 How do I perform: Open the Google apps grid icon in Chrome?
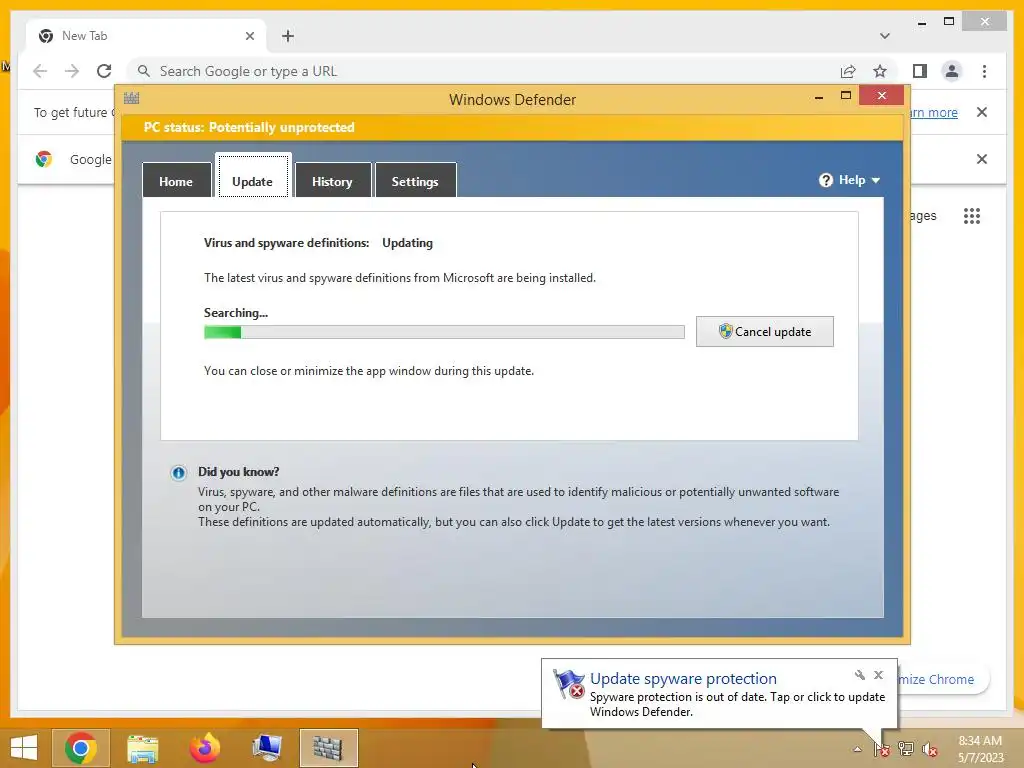(x=972, y=216)
